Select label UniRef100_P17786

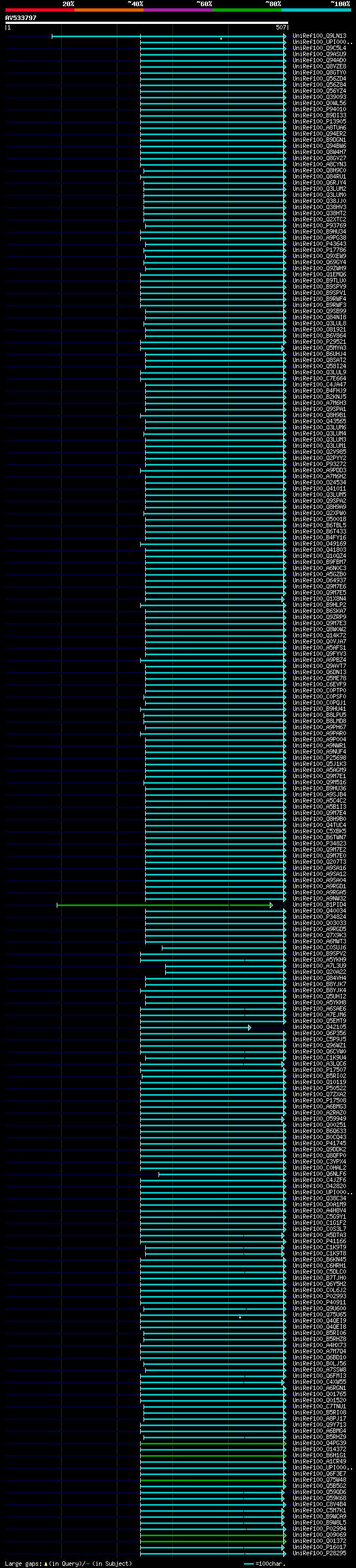tap(319, 250)
